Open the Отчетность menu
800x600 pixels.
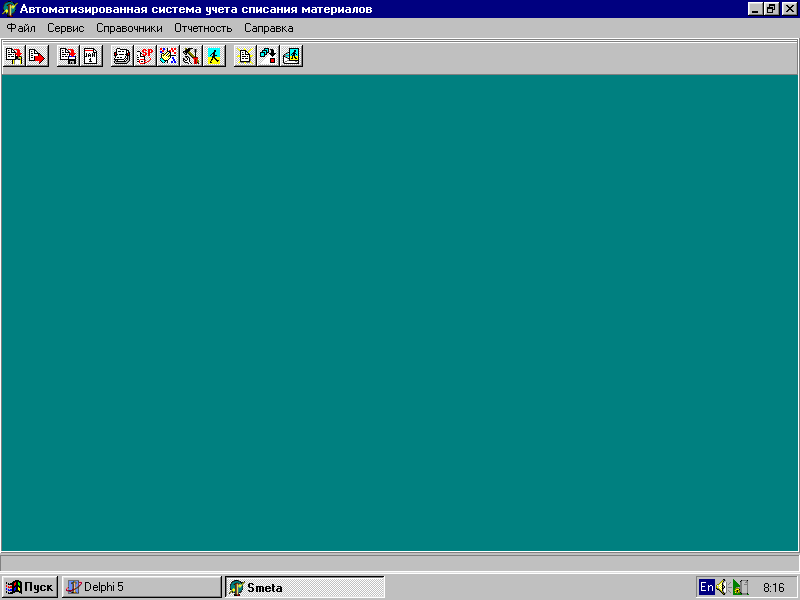coord(203,28)
